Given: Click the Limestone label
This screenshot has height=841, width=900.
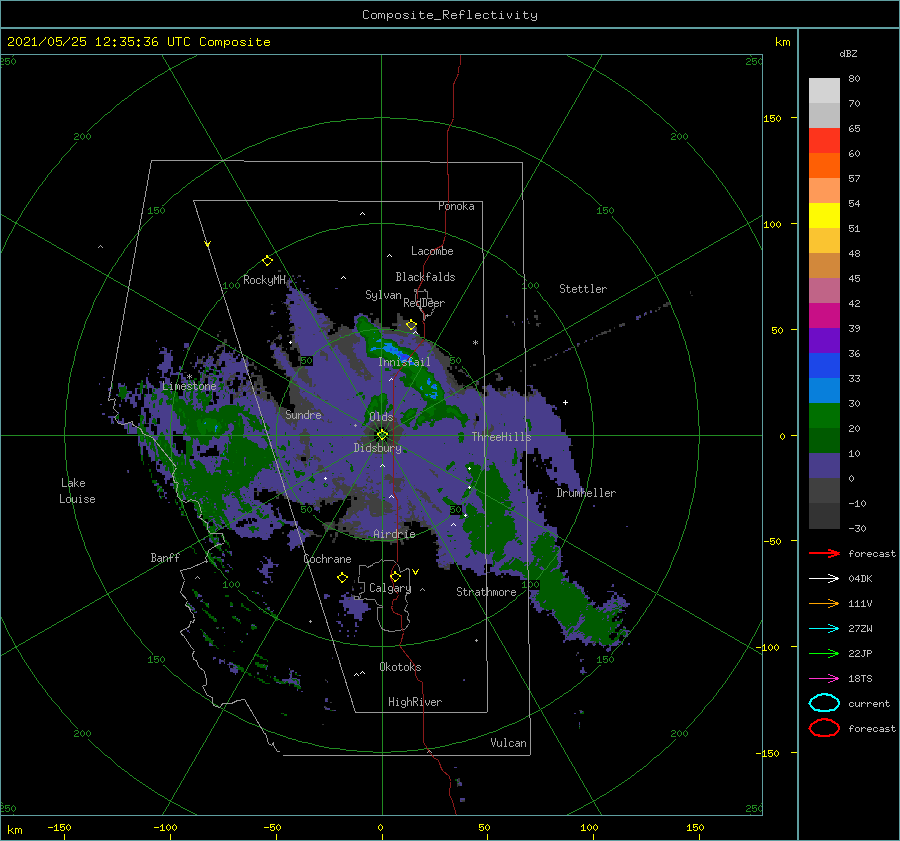Looking at the screenshot, I should [x=189, y=386].
